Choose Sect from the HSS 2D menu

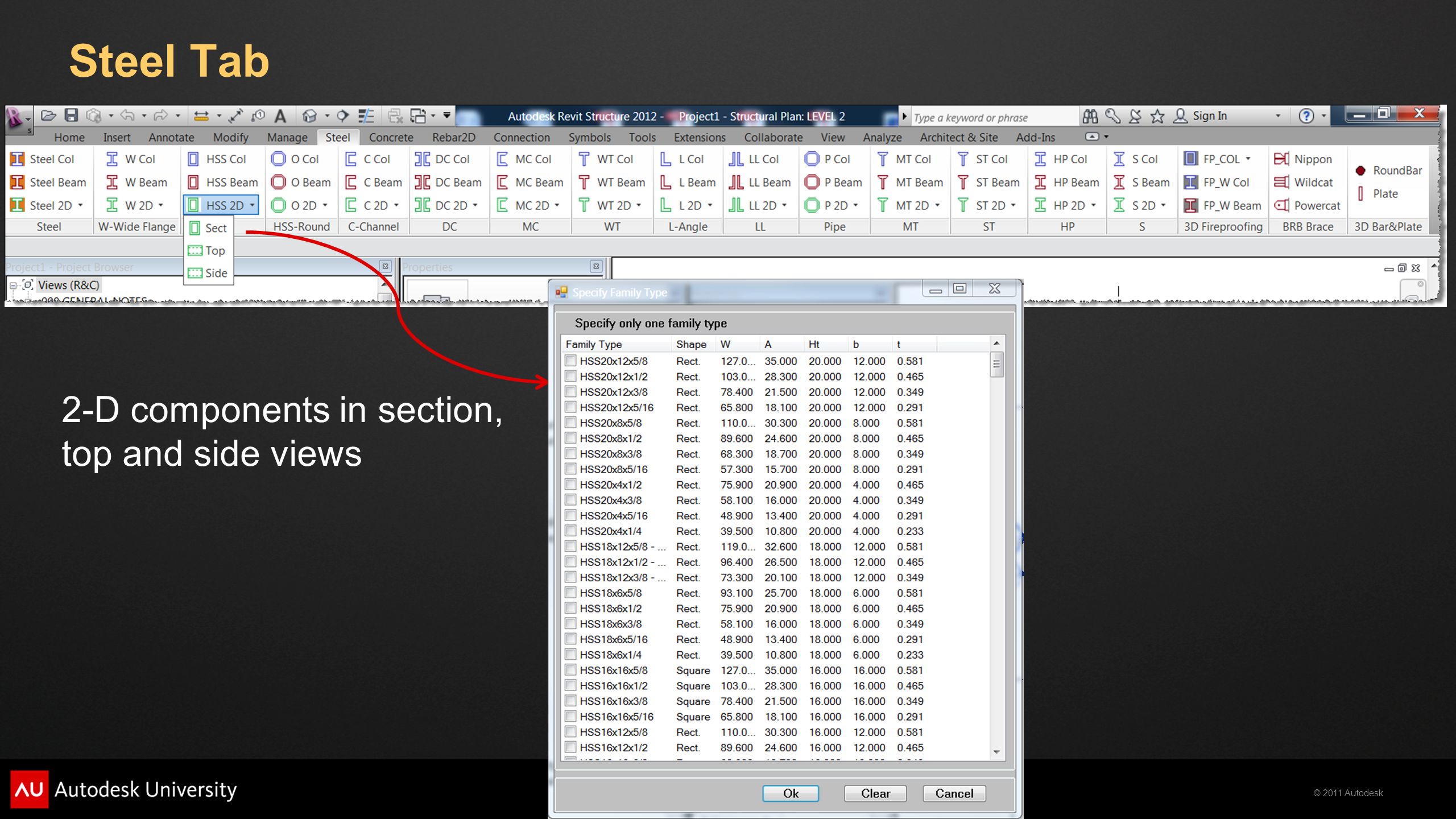[208, 228]
